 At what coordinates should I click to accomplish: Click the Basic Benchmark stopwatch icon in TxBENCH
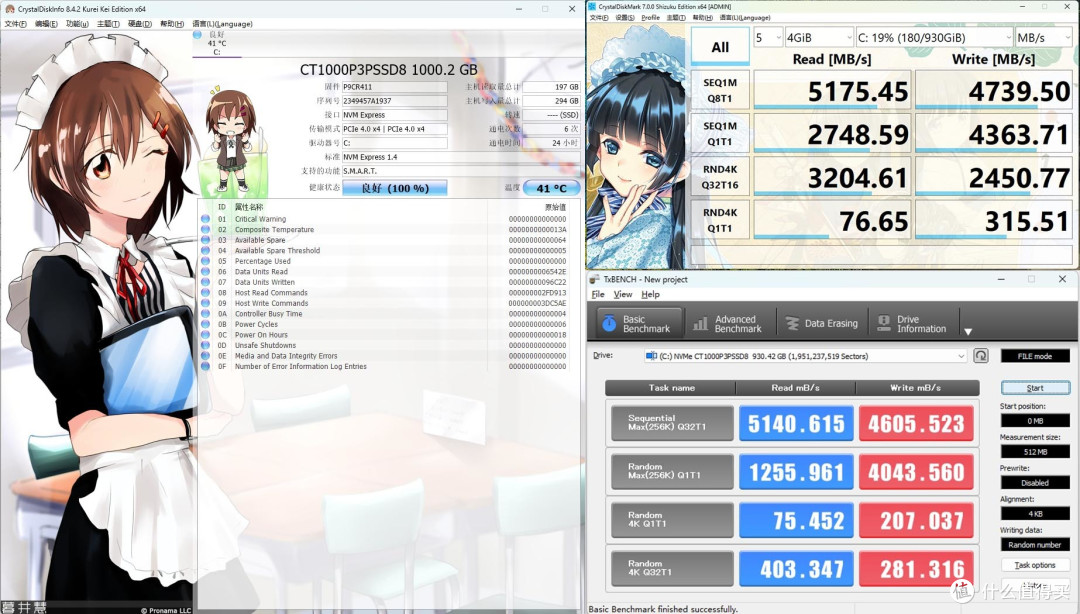click(609, 323)
